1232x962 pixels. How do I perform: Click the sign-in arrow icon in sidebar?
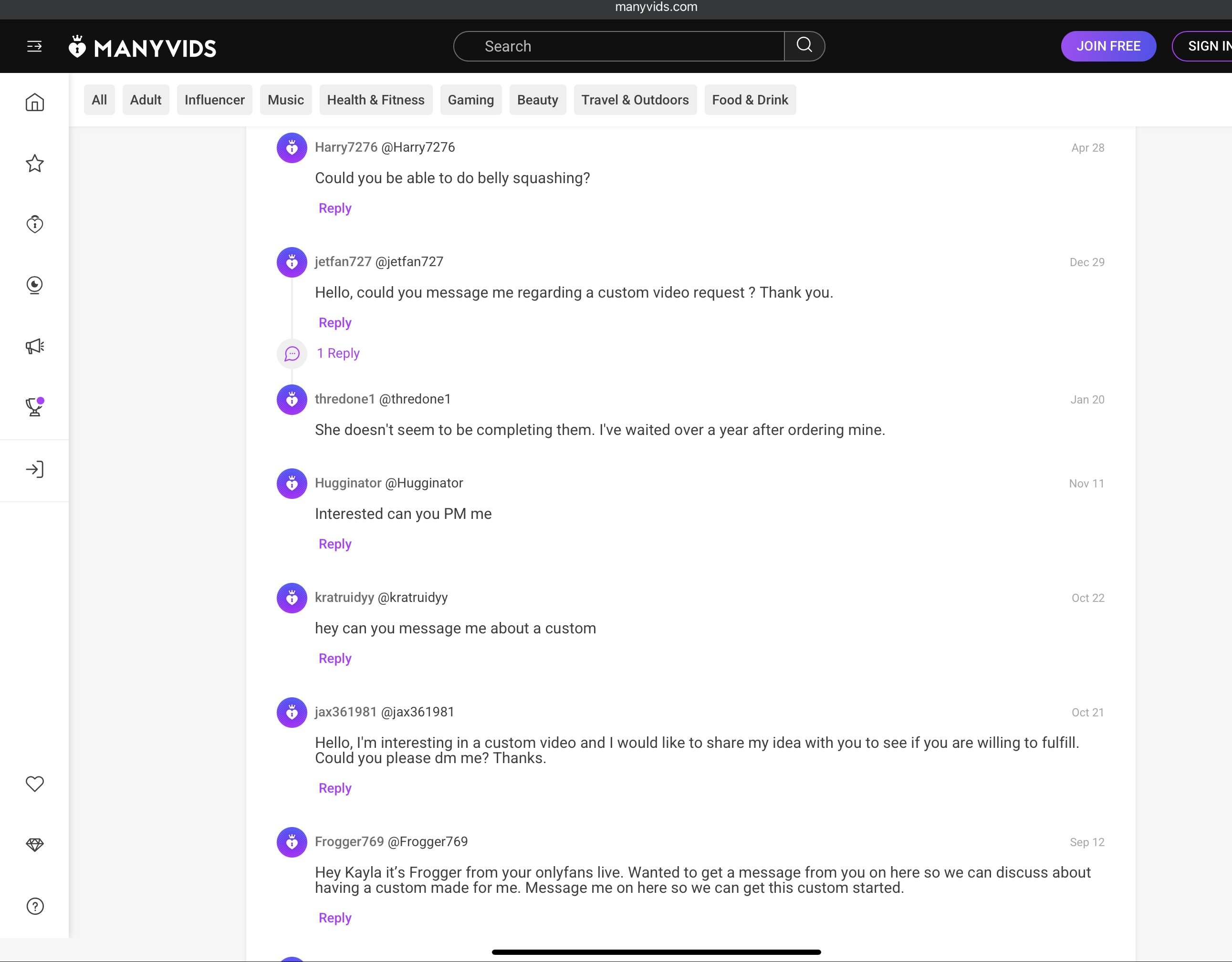pos(35,469)
